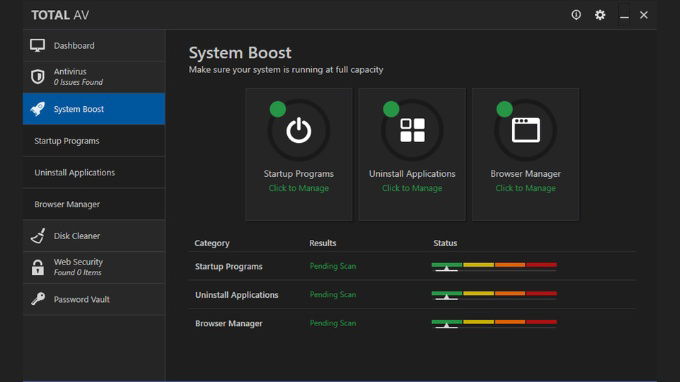Image resolution: width=680 pixels, height=382 pixels.
Task: Minimize the Total AV window
Action: coord(624,16)
